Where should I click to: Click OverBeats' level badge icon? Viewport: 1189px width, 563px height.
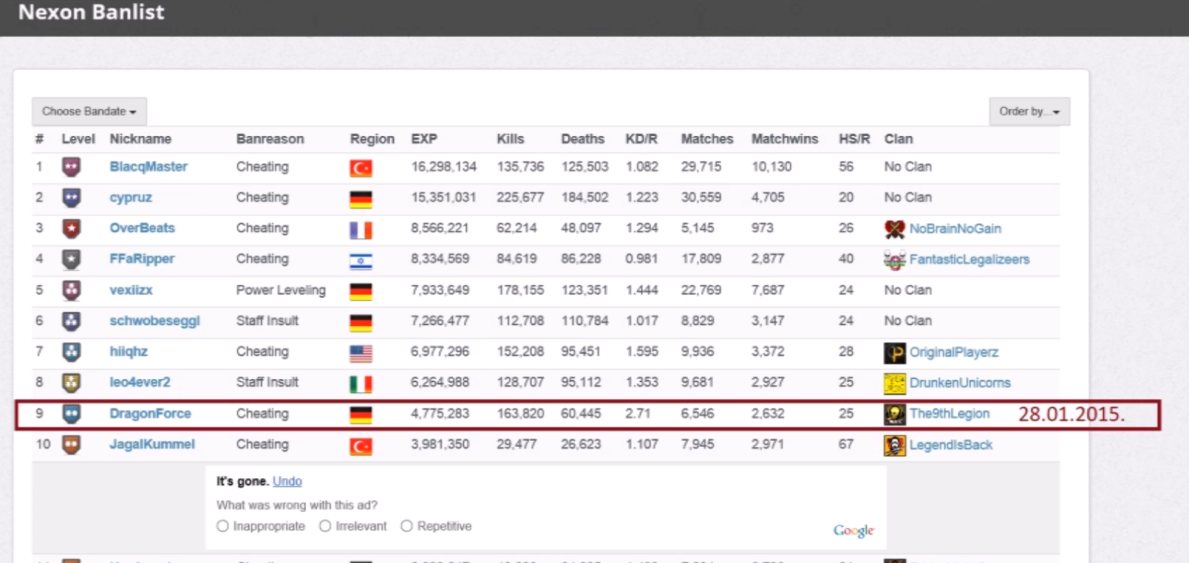click(71, 228)
